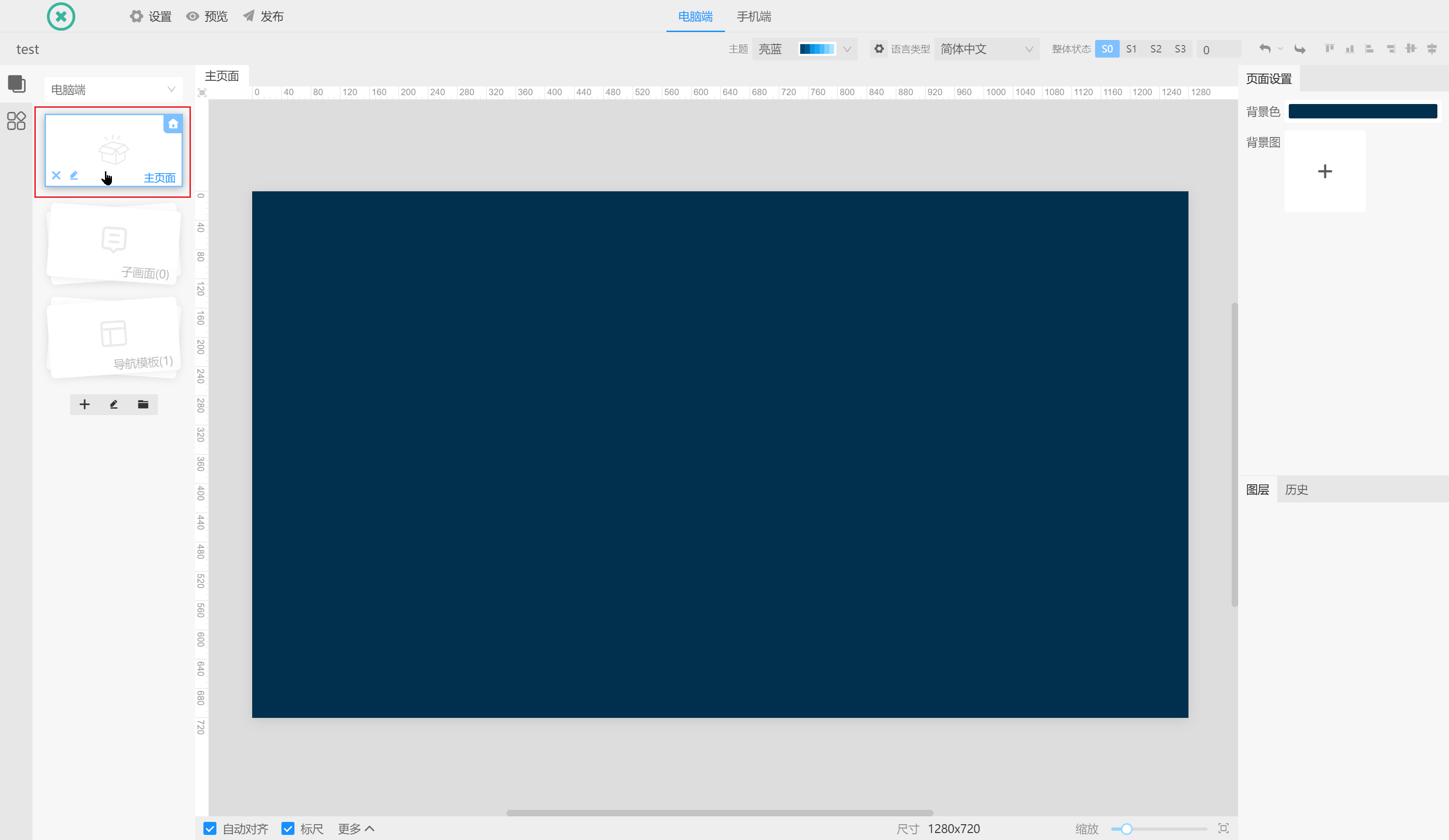Align elements to vertical center
Viewport: 1449px width, 840px height.
pyautogui.click(x=1411, y=49)
